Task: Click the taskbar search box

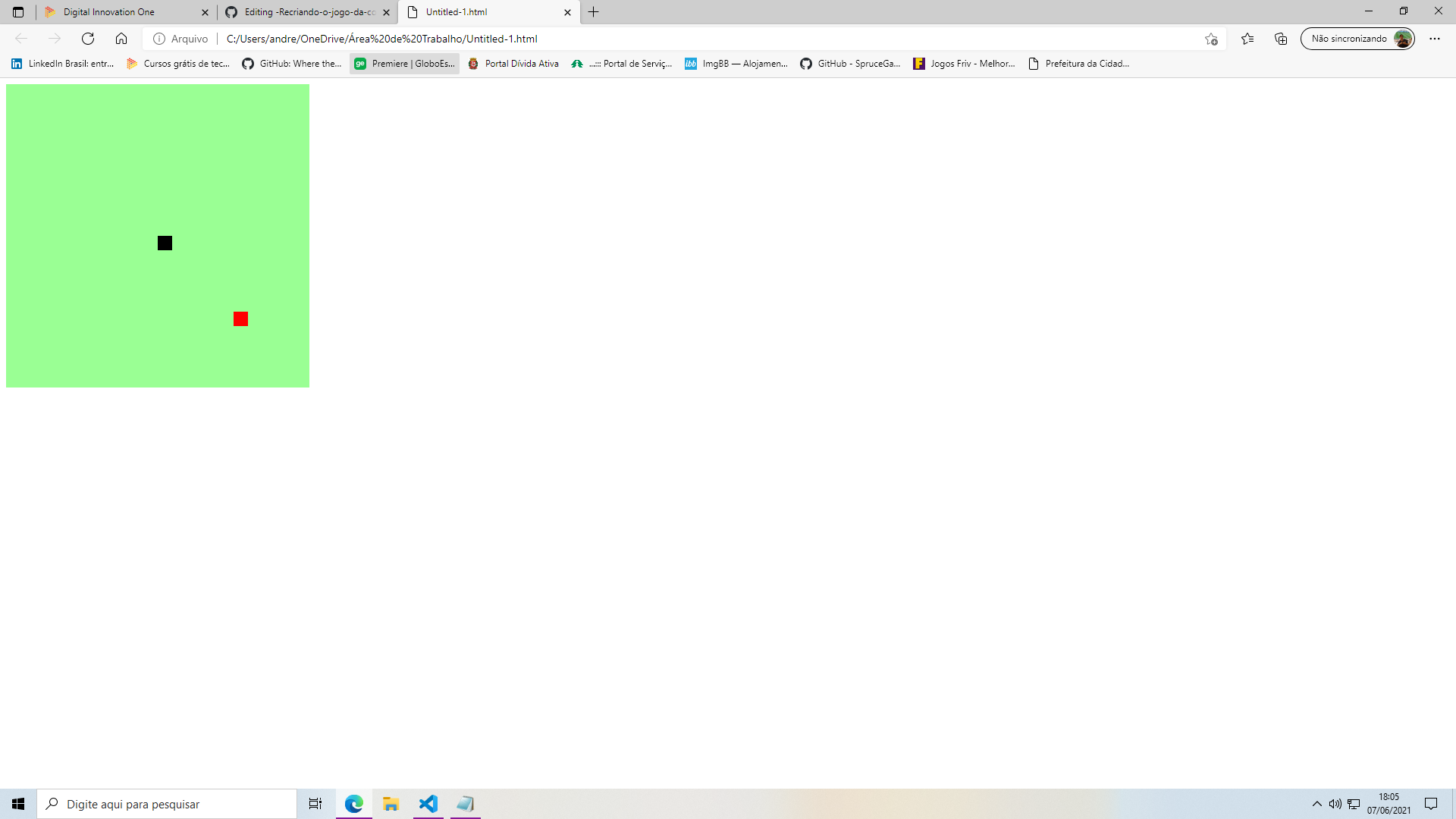Action: coord(167,804)
